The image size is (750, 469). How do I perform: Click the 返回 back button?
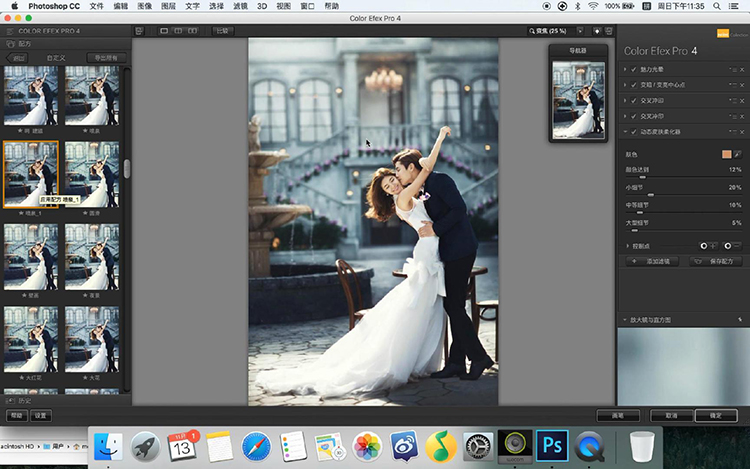coord(17,58)
